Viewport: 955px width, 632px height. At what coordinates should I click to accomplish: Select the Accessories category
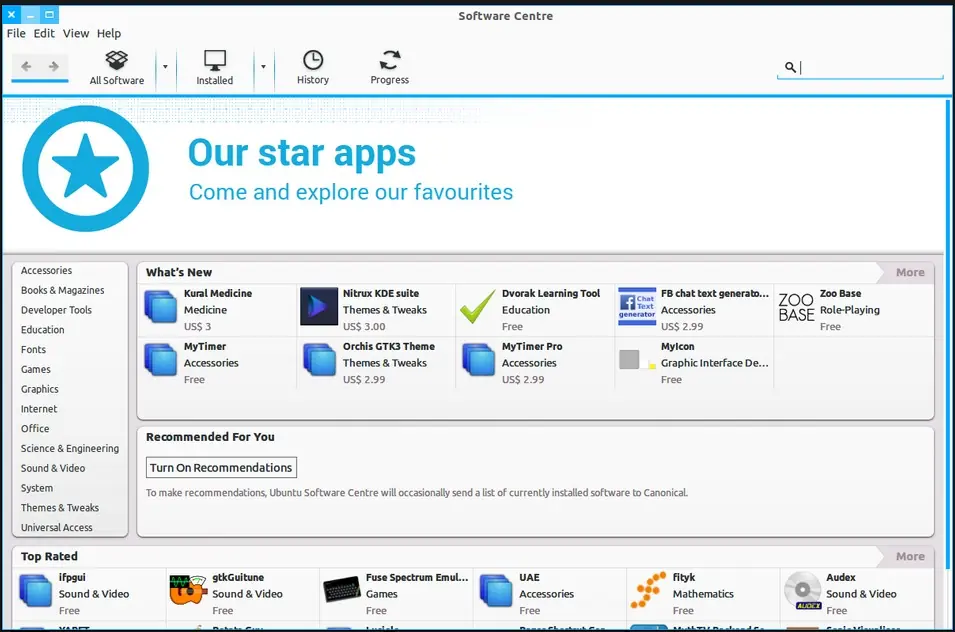[x=46, y=270]
